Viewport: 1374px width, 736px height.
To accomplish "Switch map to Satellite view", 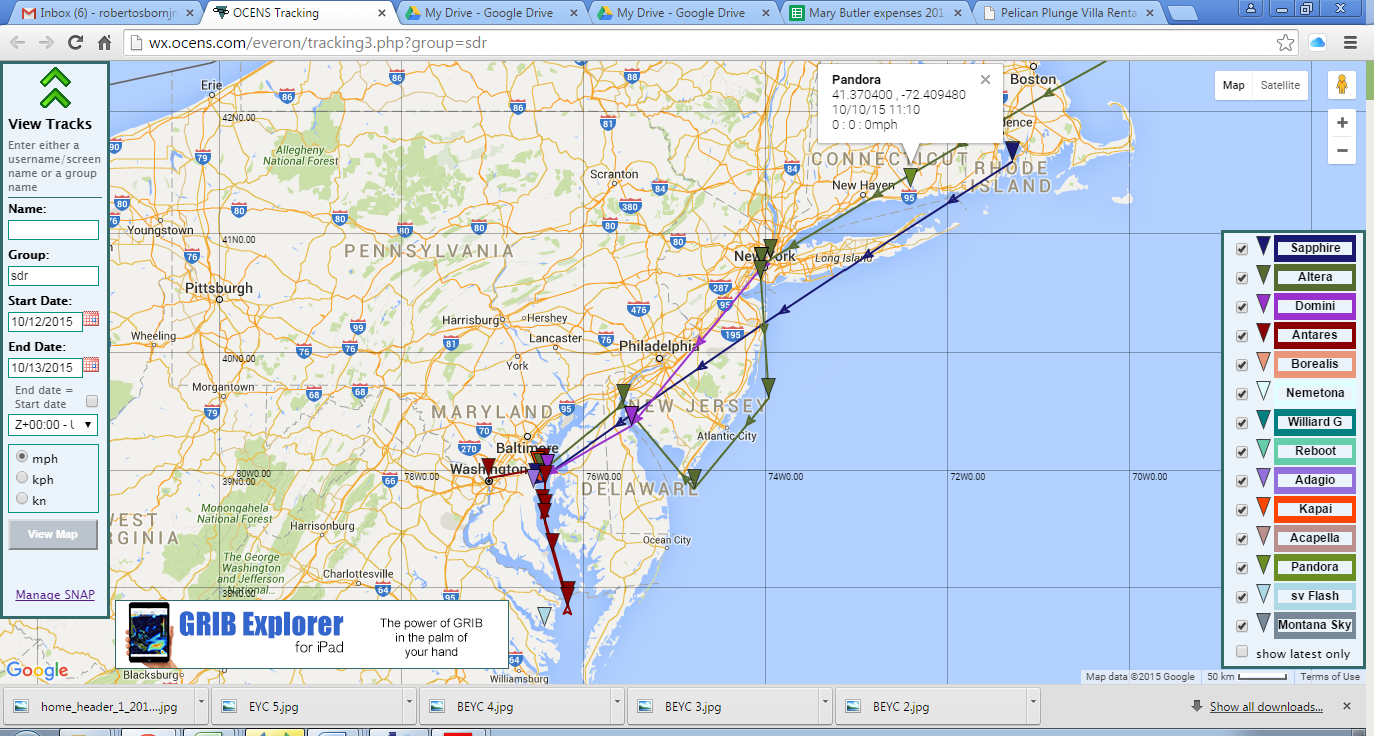I will 1280,85.
